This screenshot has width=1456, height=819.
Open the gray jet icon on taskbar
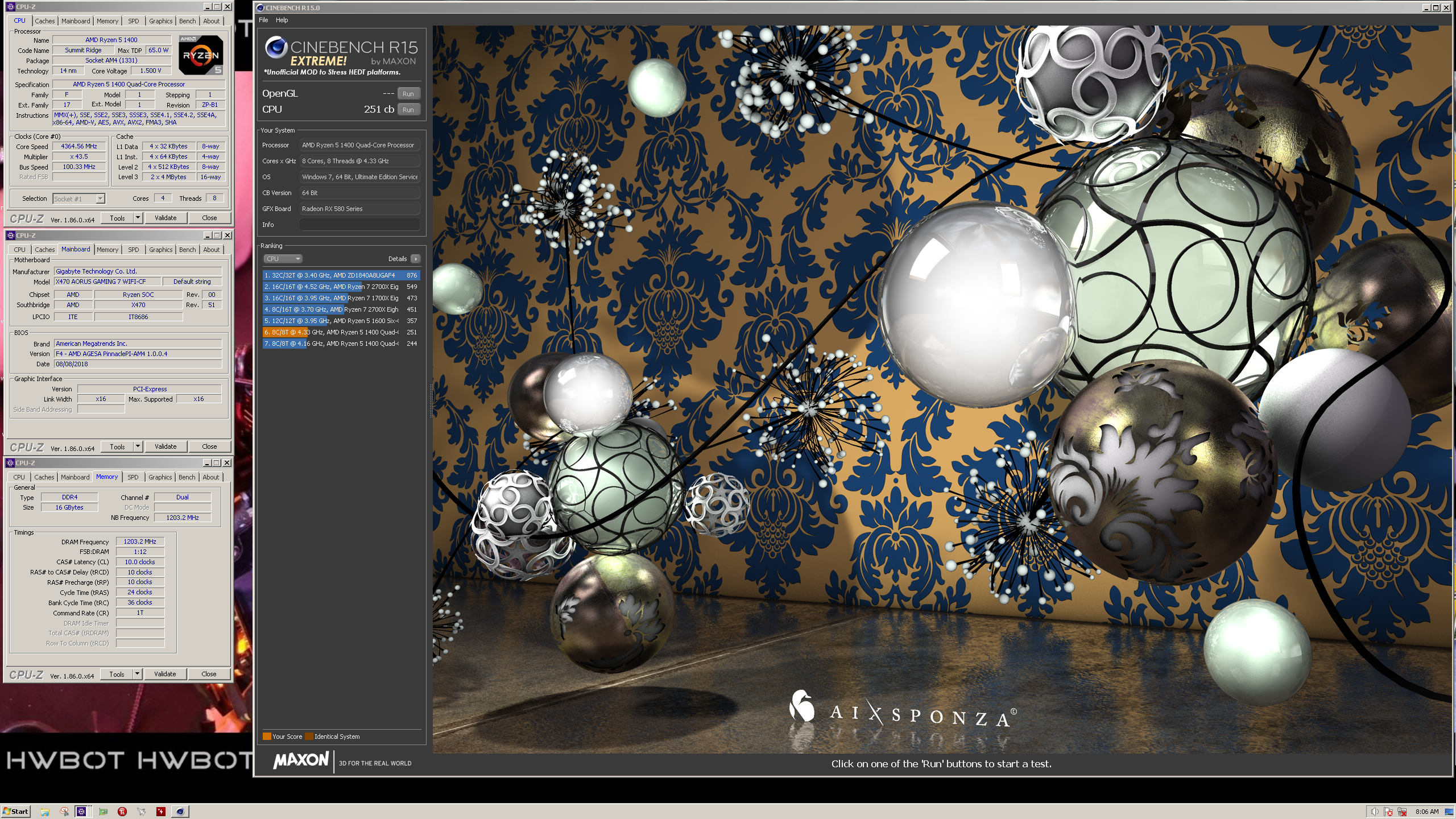tap(142, 812)
